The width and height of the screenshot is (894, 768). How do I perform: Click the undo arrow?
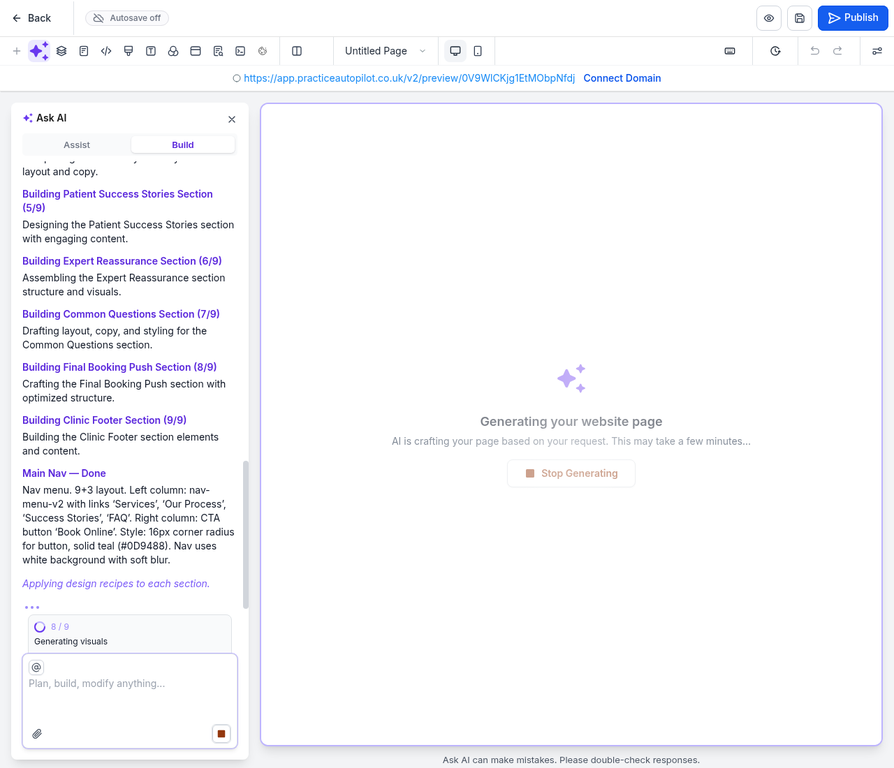pos(815,51)
